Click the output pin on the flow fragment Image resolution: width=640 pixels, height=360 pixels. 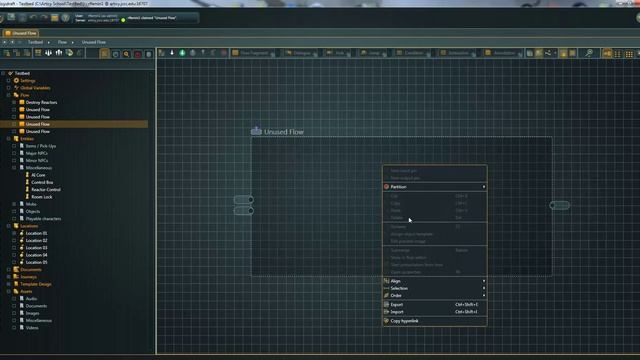(x=560, y=205)
